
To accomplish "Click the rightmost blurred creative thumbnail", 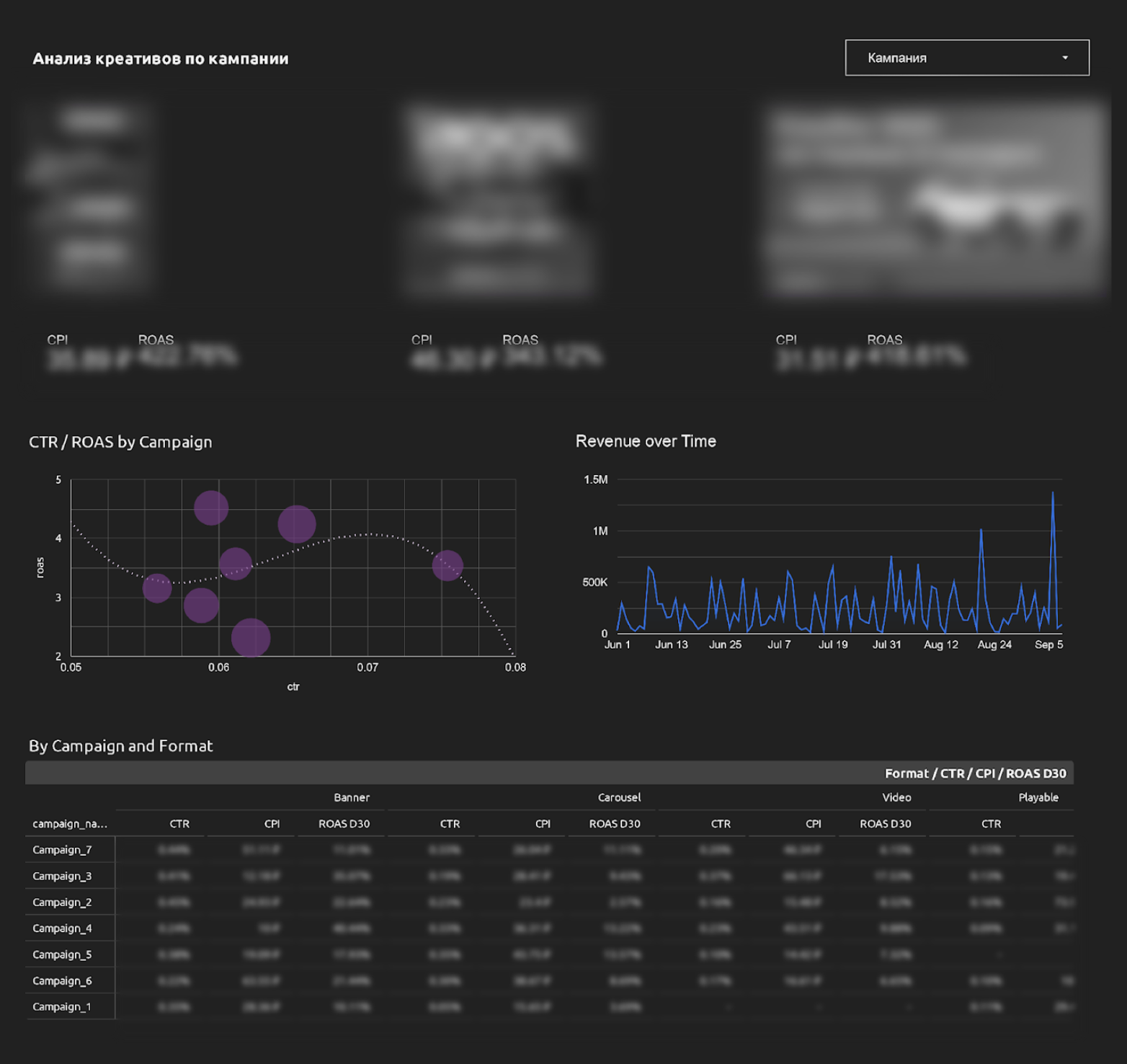I will pyautogui.click(x=937, y=198).
